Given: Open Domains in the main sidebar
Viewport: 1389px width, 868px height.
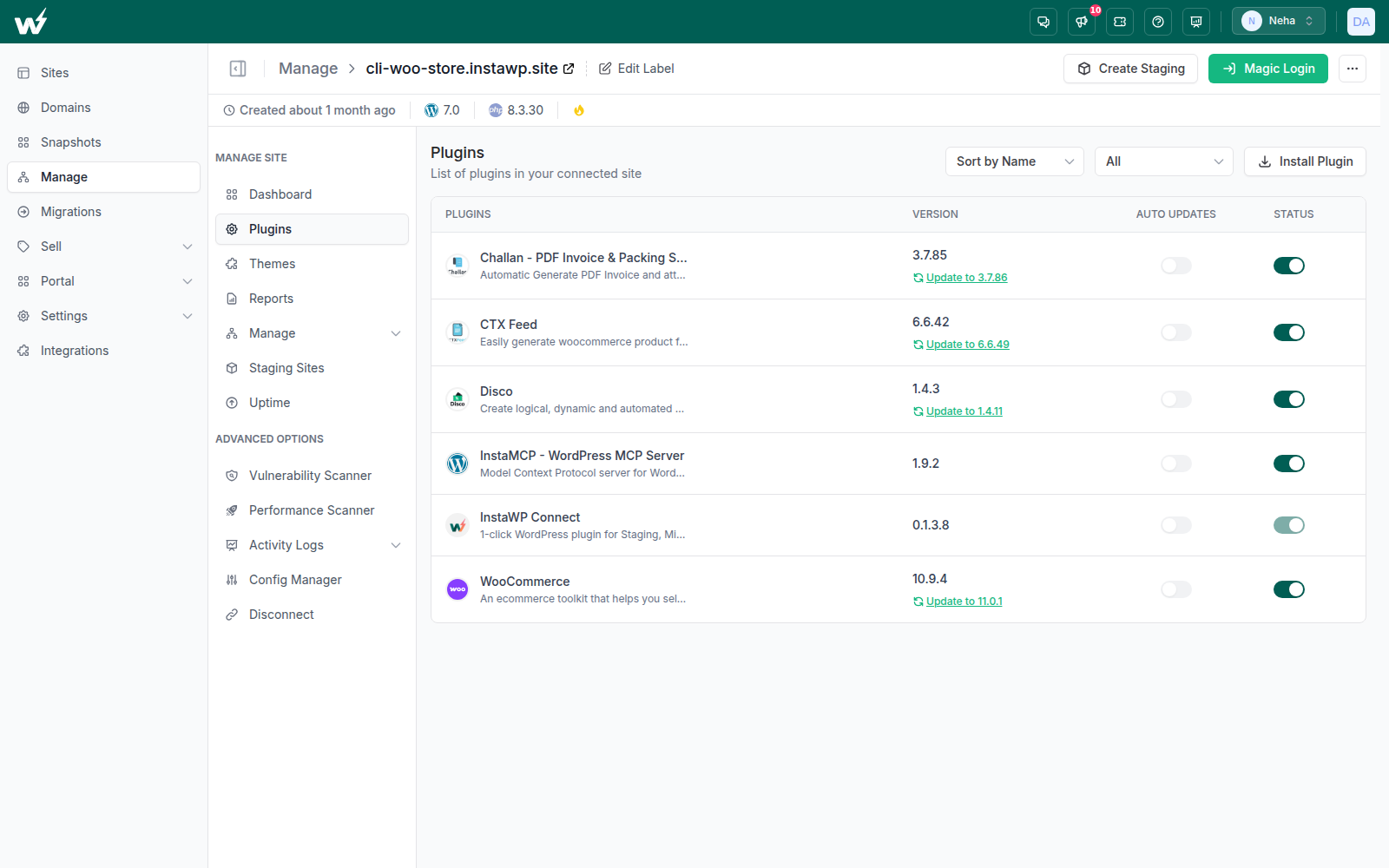Looking at the screenshot, I should tap(104, 108).
